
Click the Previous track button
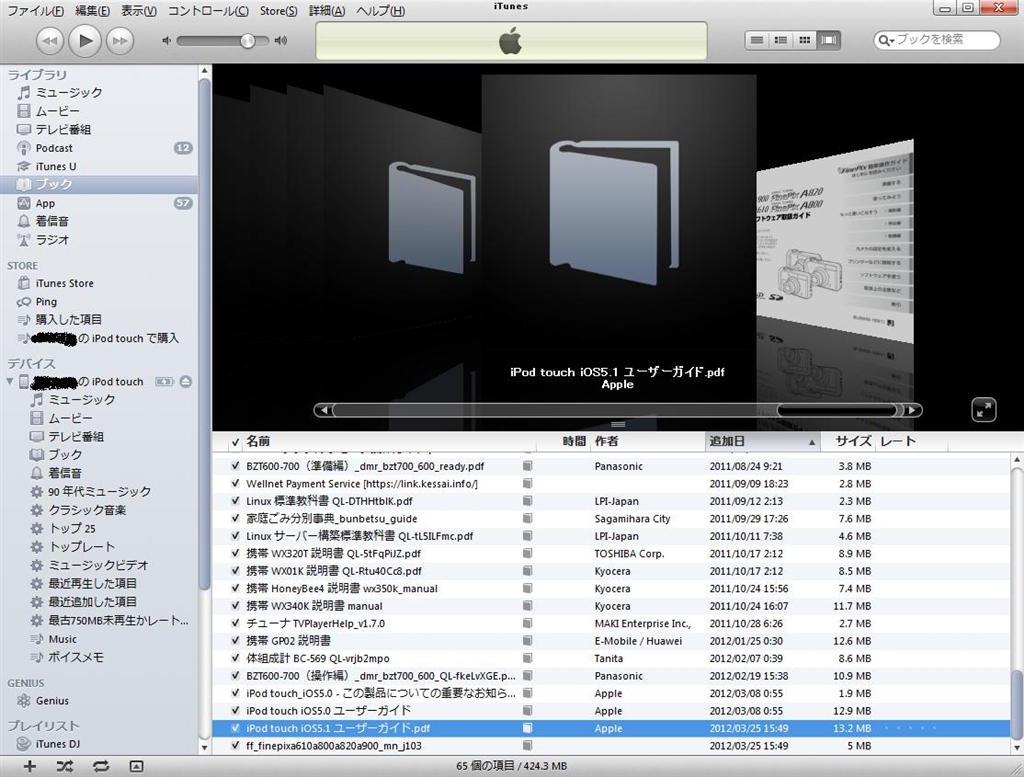pos(51,40)
